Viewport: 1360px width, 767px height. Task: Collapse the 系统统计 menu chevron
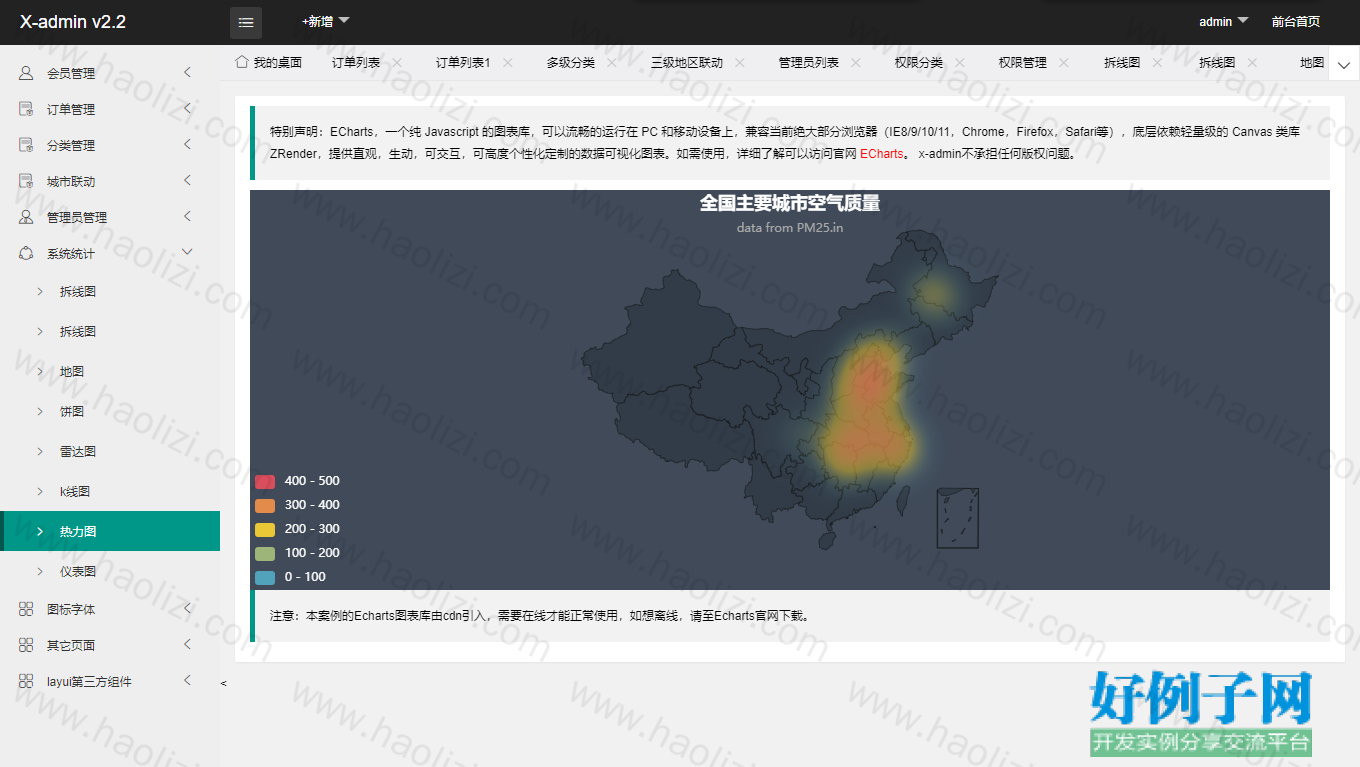[x=187, y=252]
